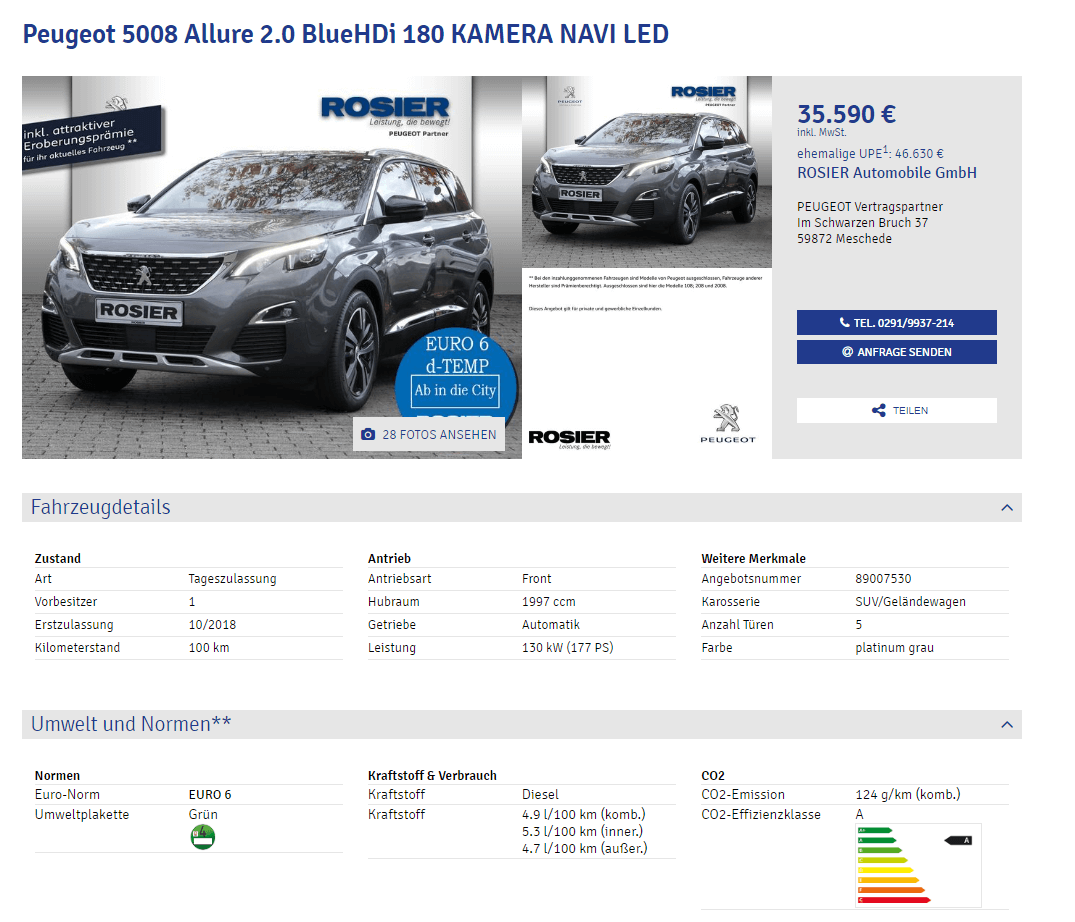Select Kilometerstand value 100 km

[209, 648]
